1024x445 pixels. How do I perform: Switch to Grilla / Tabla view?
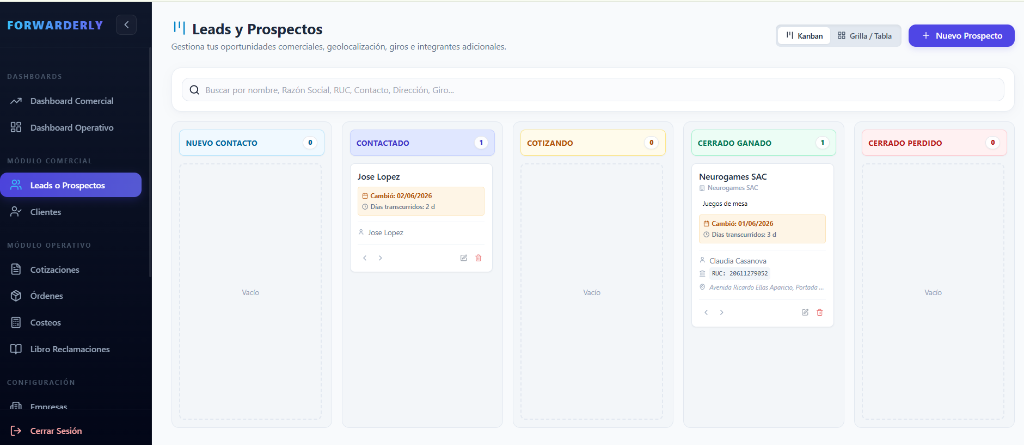[x=865, y=36]
